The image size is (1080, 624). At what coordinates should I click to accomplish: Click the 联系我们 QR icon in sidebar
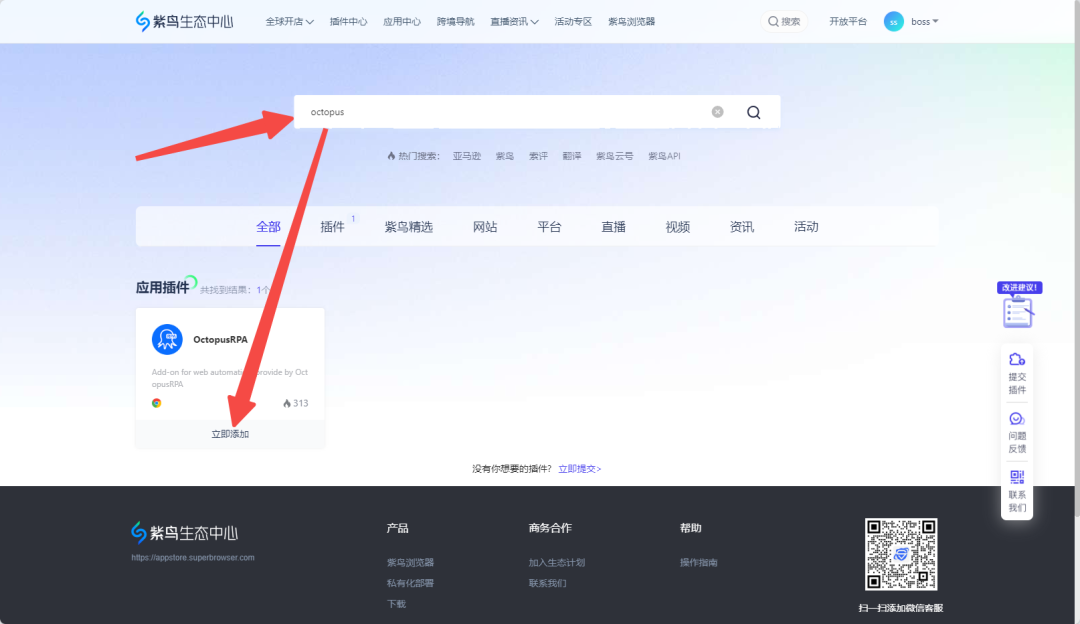[x=1017, y=478]
